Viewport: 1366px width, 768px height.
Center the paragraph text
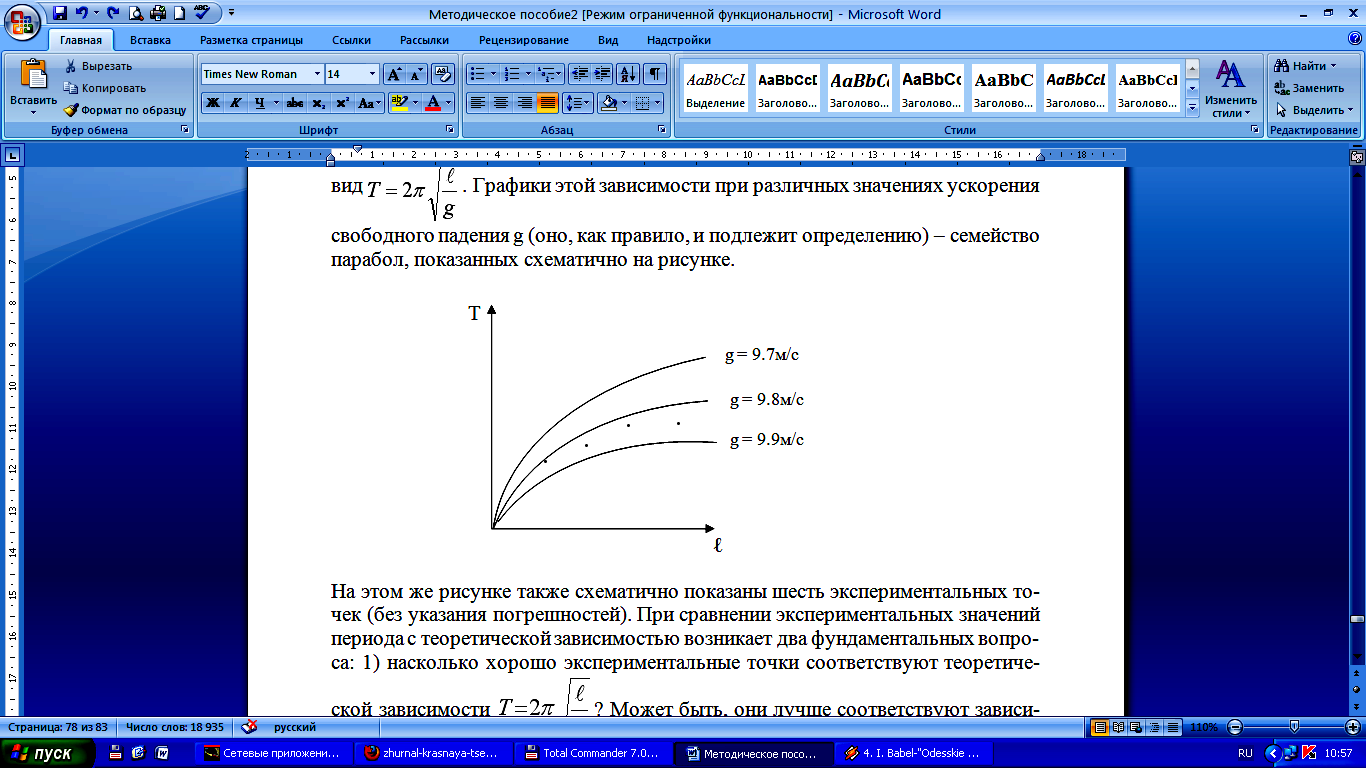pyautogui.click(x=501, y=102)
